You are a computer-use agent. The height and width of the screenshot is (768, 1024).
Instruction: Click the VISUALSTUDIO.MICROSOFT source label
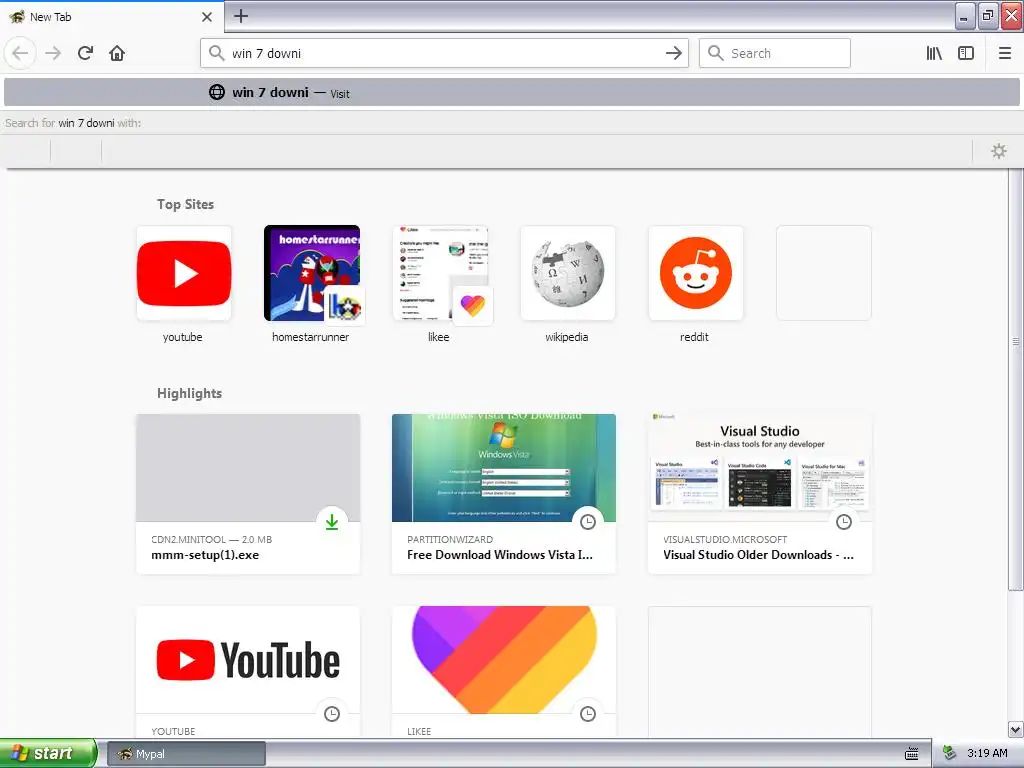(x=725, y=539)
